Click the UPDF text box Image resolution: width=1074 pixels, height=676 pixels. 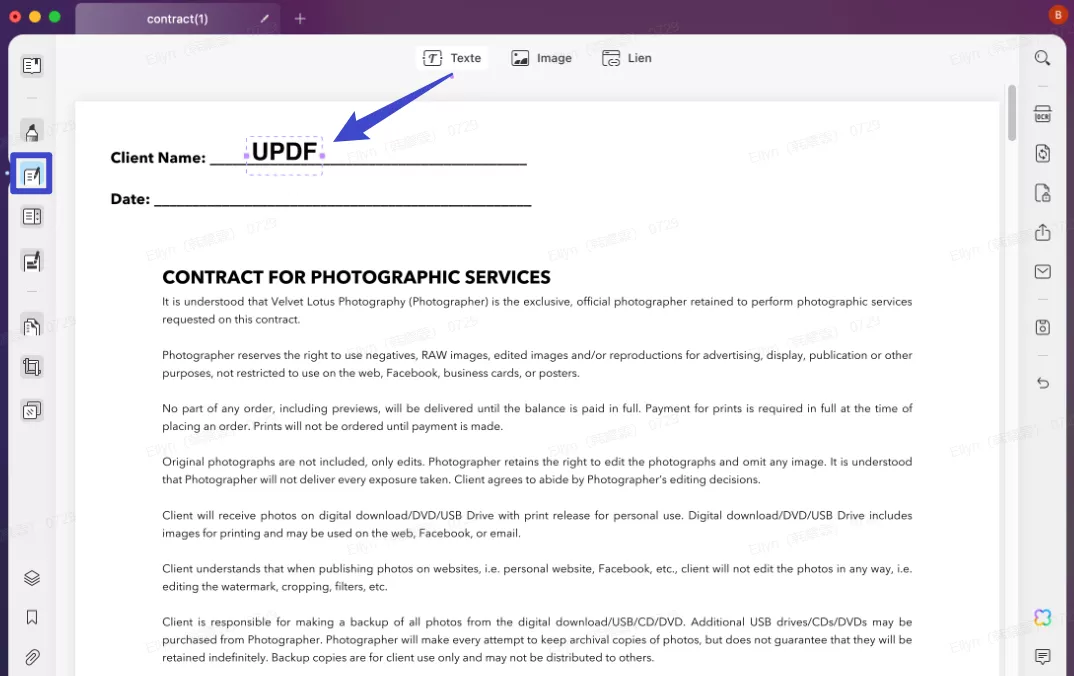pos(284,155)
